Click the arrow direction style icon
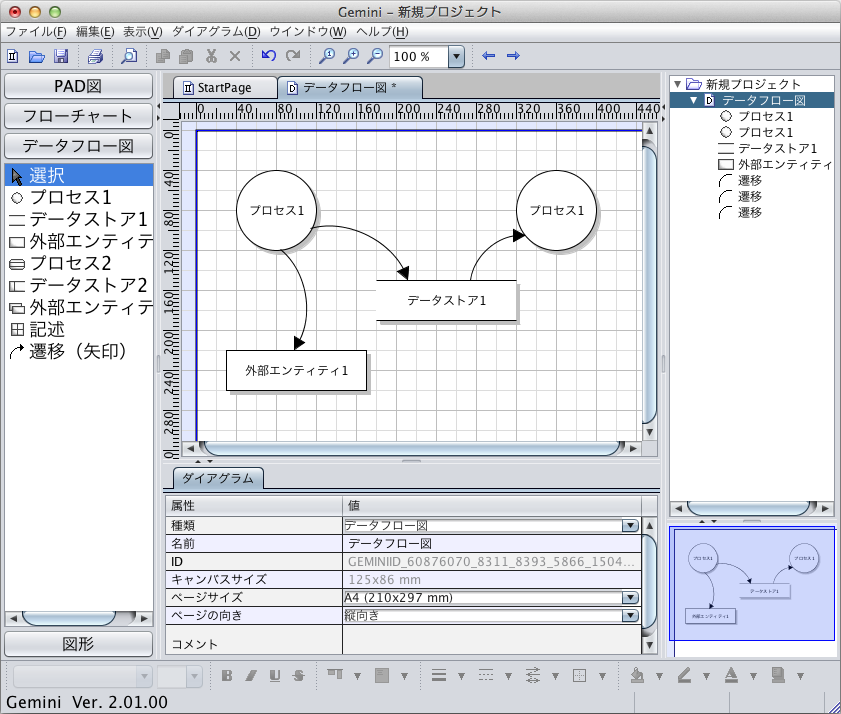Viewport: 841px width, 714px height. 533,675
